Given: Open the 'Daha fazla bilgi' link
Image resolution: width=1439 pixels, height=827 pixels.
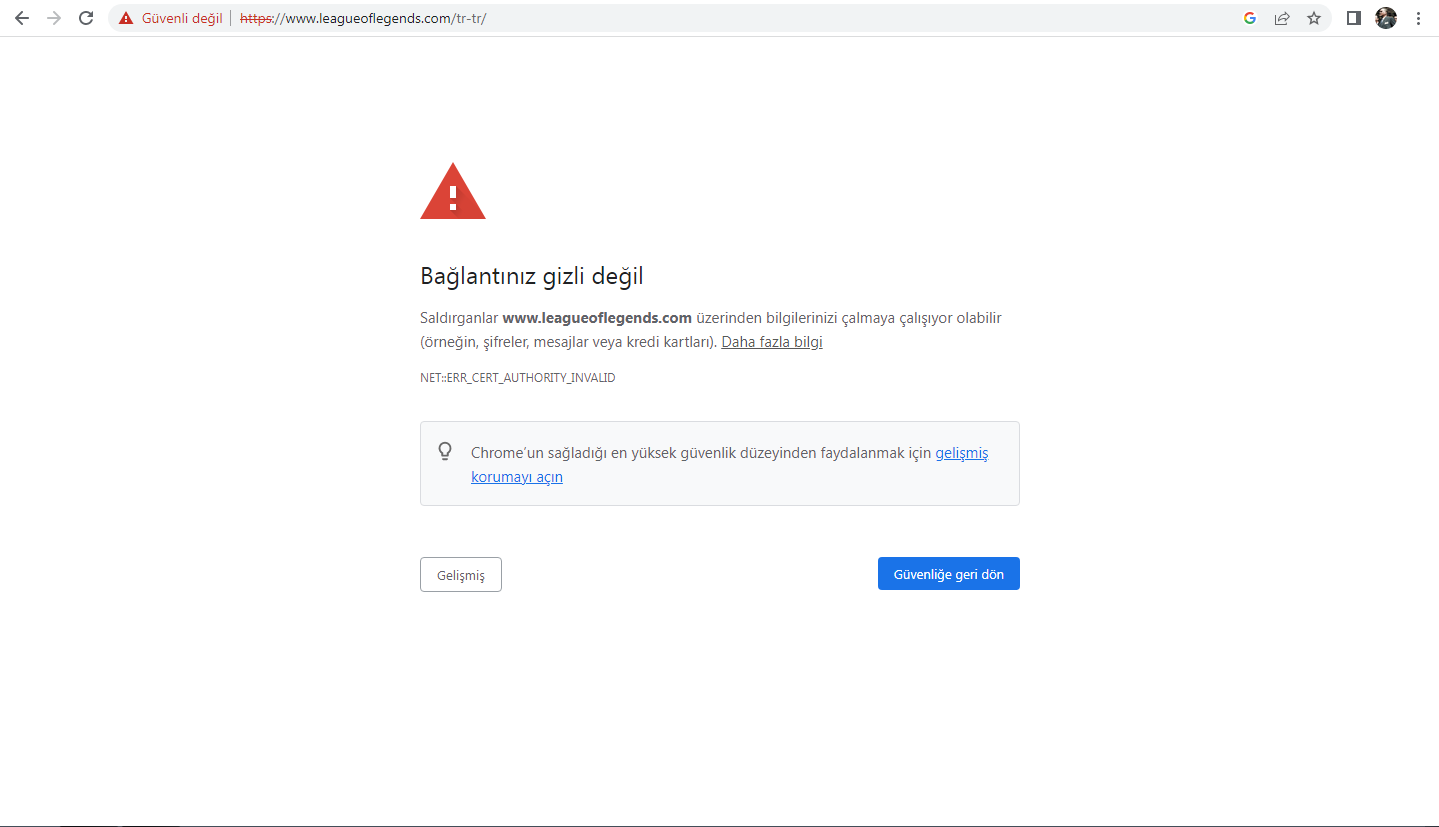Looking at the screenshot, I should click(772, 342).
